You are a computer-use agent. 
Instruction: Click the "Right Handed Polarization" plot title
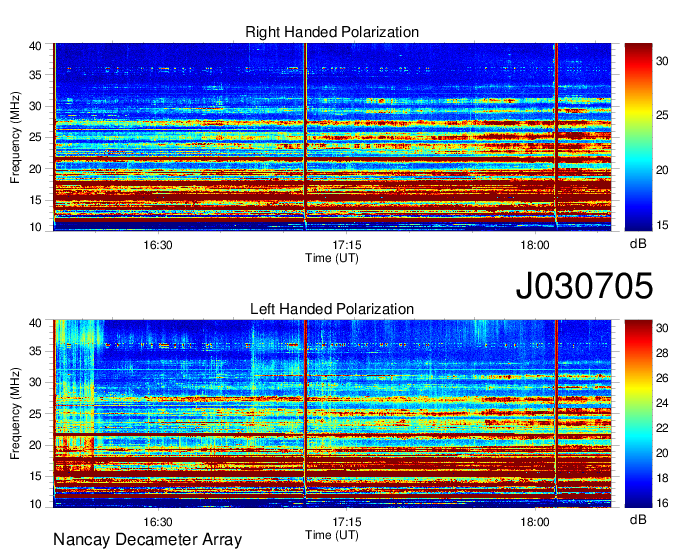[x=332, y=32]
